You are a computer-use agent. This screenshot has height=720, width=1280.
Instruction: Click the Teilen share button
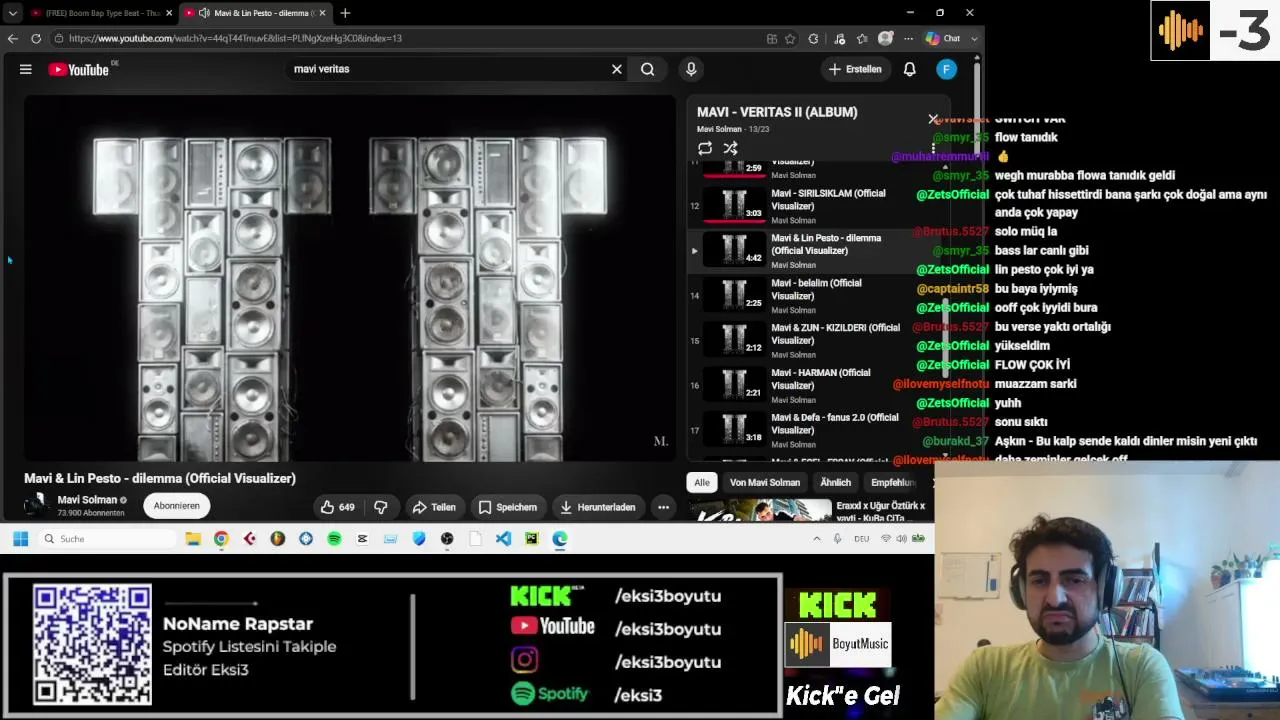pos(434,507)
